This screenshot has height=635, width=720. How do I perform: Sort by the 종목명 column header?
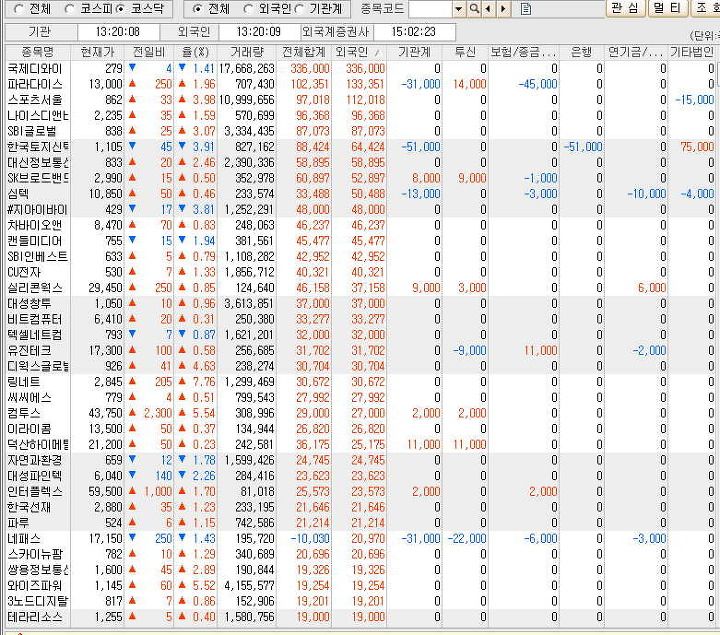point(38,52)
